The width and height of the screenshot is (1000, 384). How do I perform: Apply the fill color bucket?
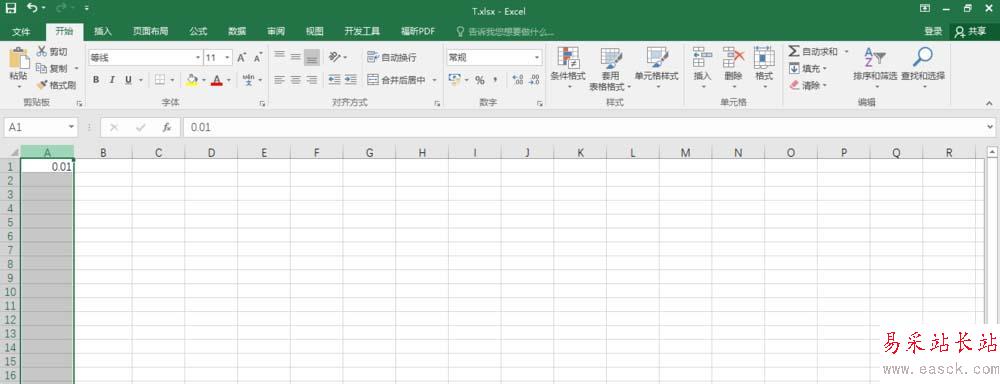click(x=191, y=80)
